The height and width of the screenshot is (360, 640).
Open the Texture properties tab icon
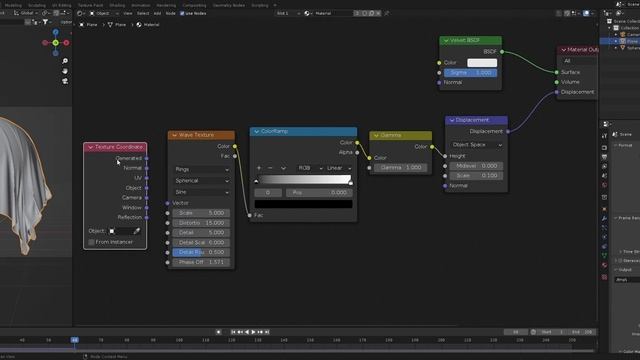[604, 277]
